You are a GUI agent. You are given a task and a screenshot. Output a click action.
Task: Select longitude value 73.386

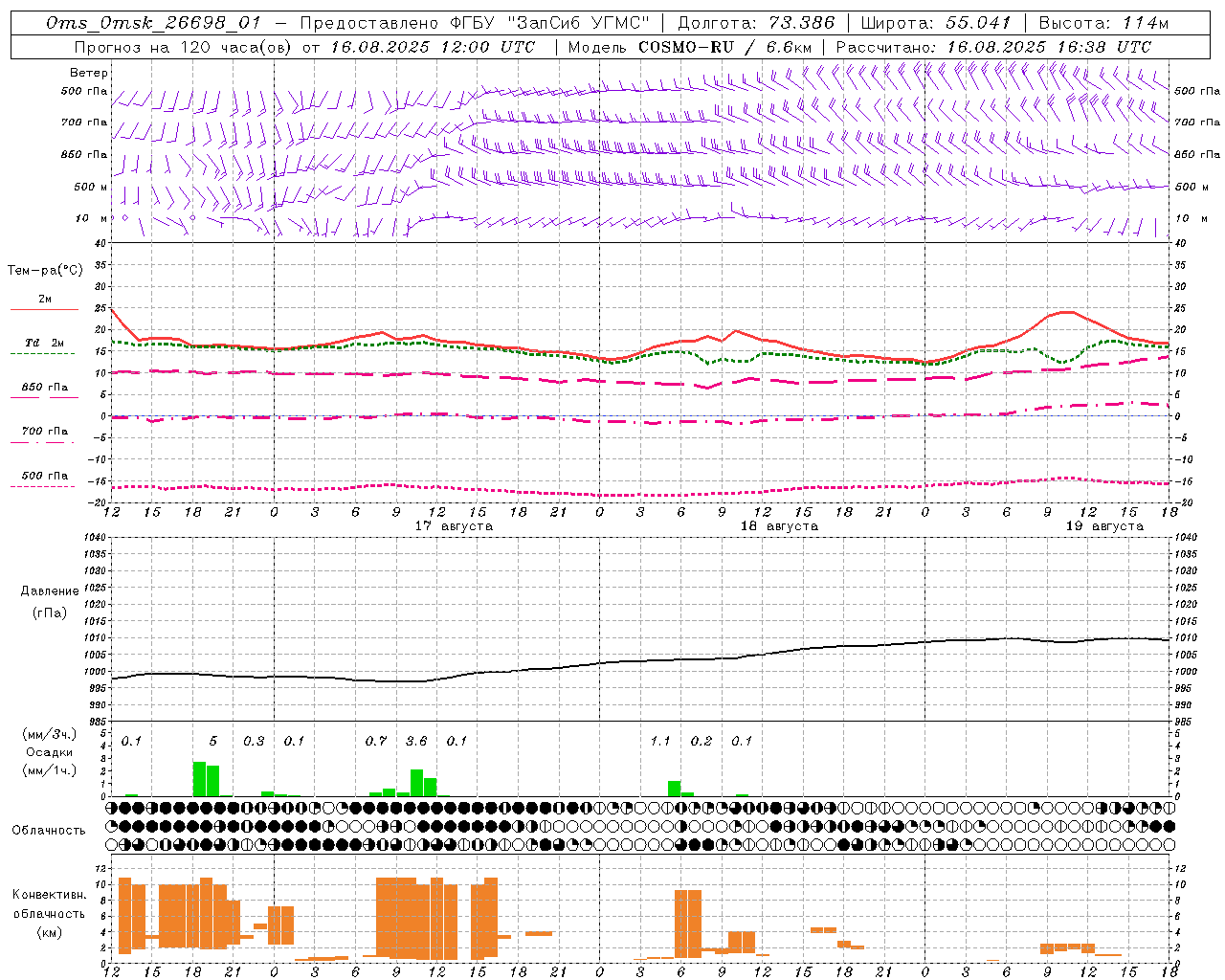(x=802, y=23)
